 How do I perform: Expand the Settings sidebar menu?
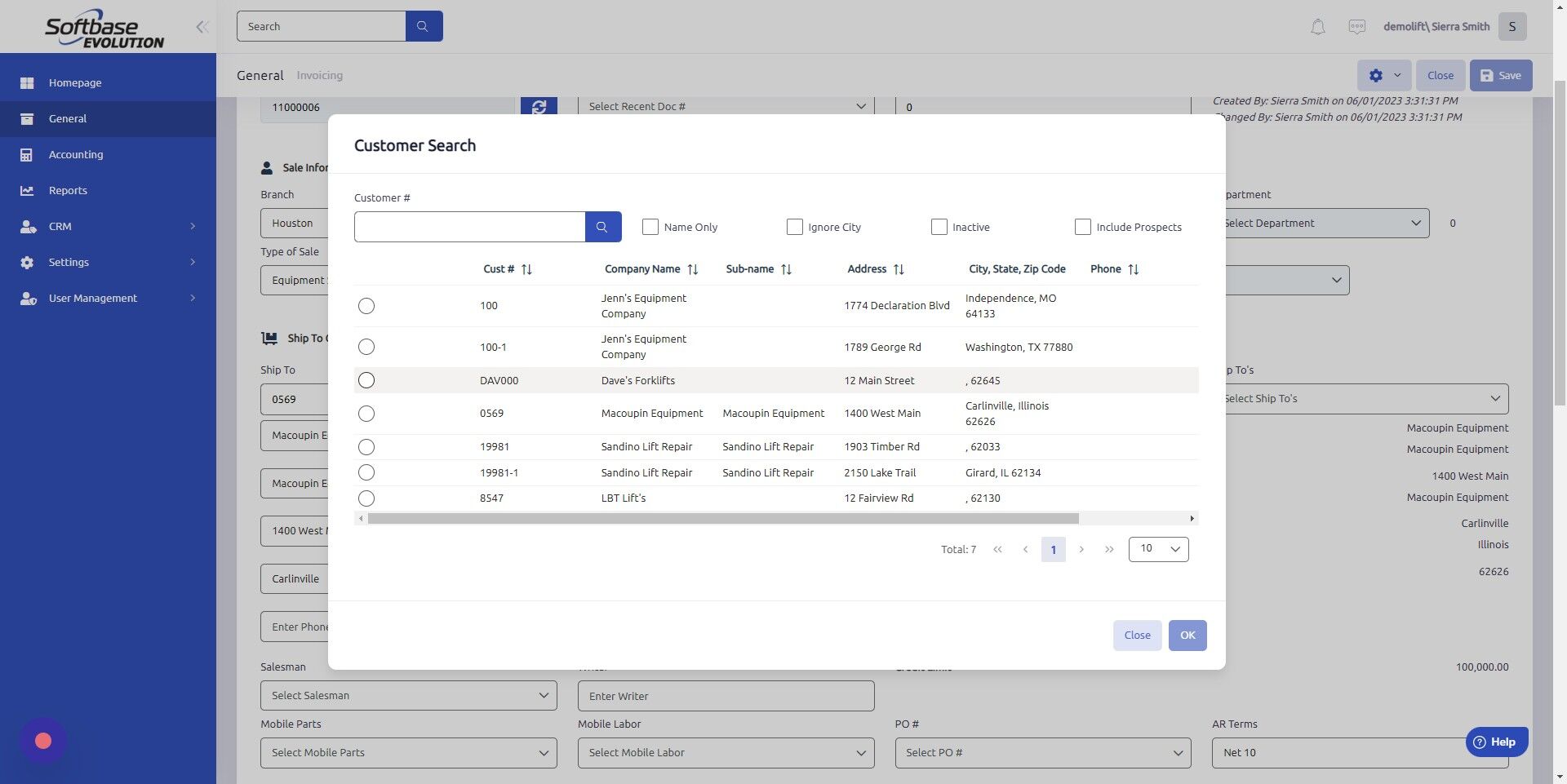click(x=108, y=262)
